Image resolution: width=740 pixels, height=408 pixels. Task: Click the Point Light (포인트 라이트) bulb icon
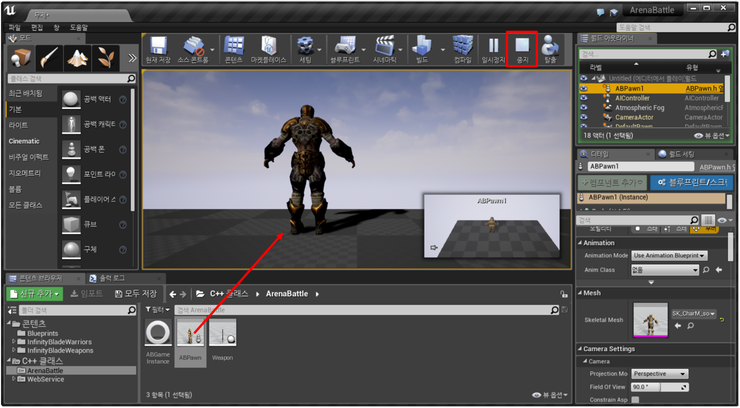tap(71, 175)
